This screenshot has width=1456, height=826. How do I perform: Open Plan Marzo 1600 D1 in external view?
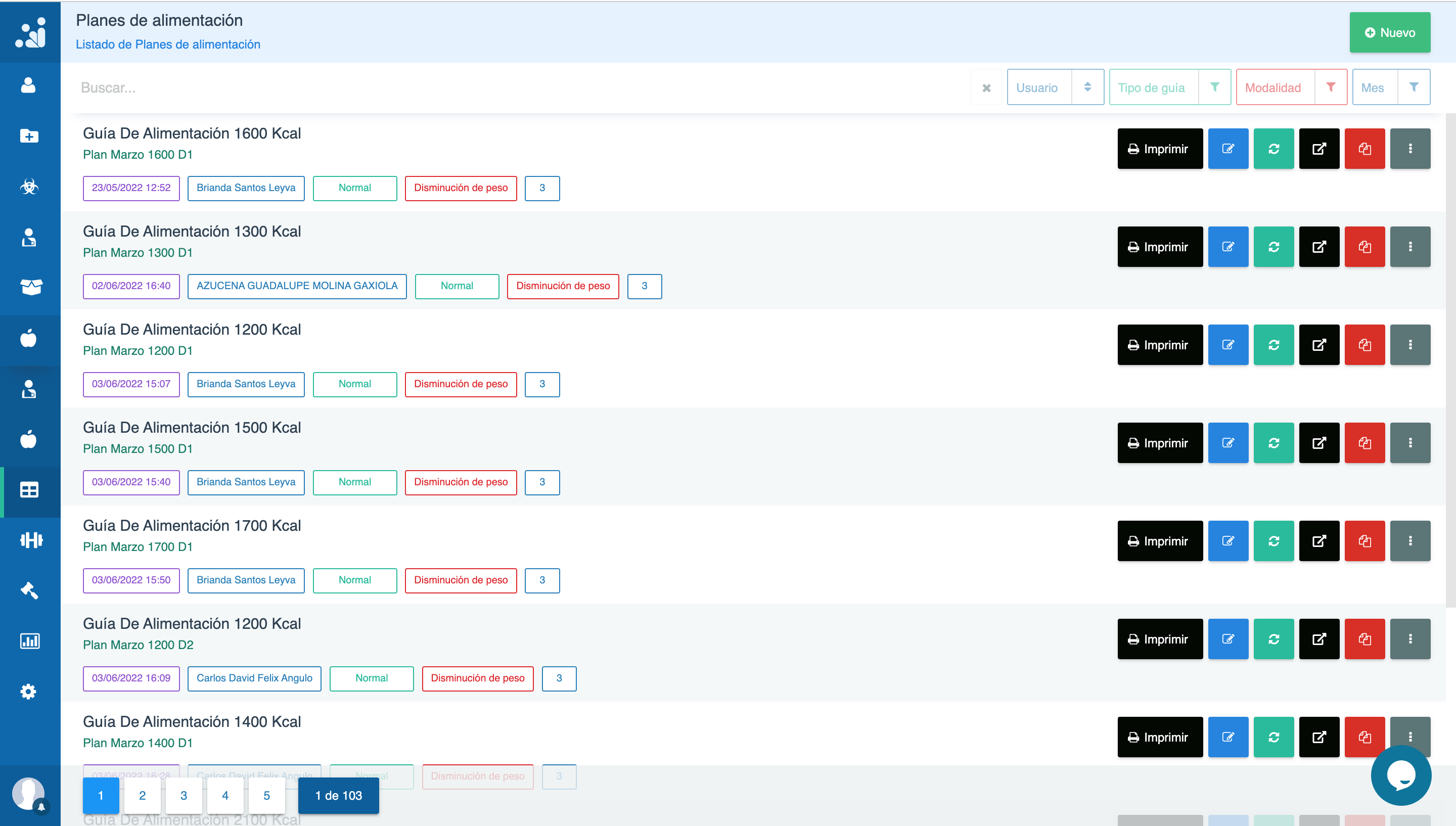[1318, 149]
